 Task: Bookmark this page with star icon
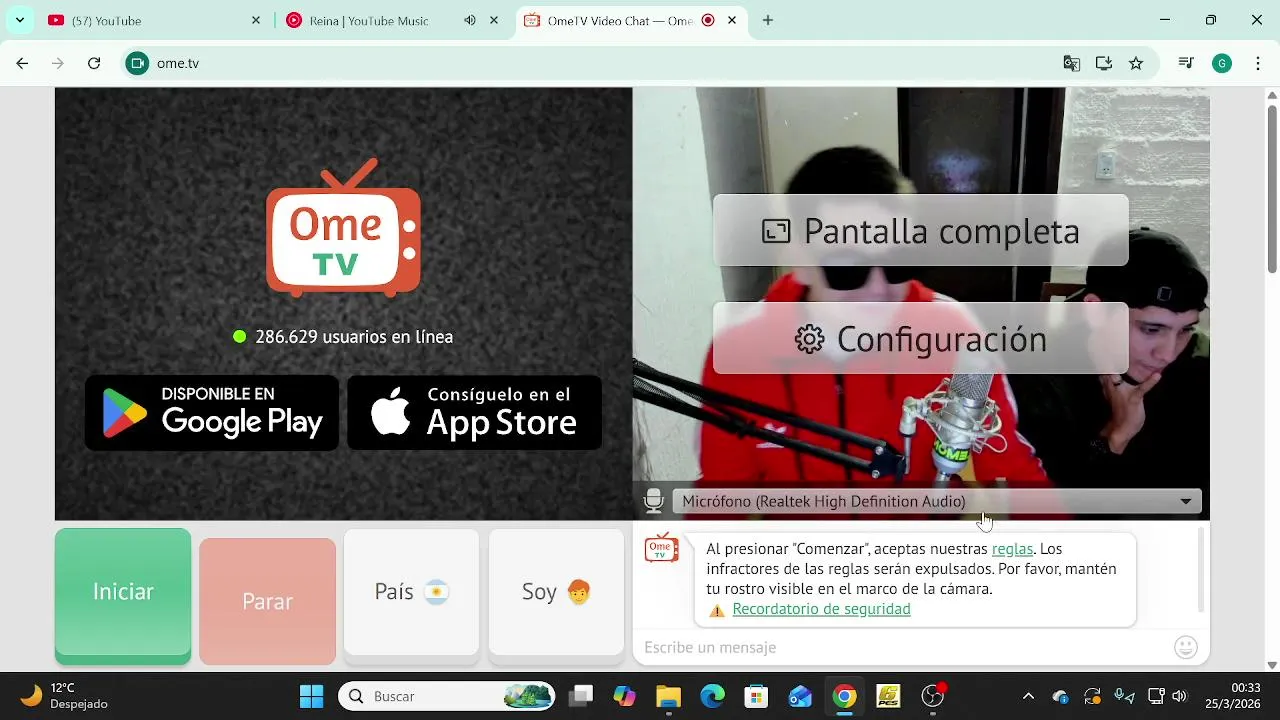tap(1136, 63)
